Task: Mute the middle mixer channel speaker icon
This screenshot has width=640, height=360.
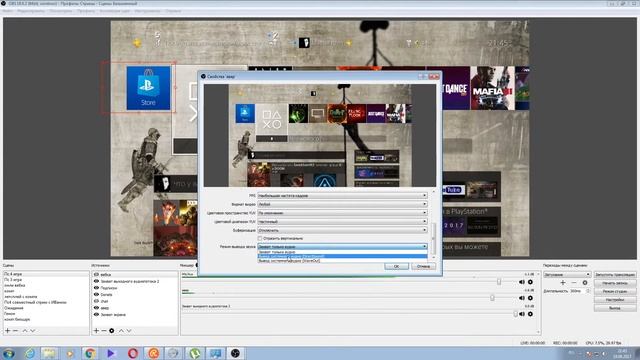Action: pos(522,298)
